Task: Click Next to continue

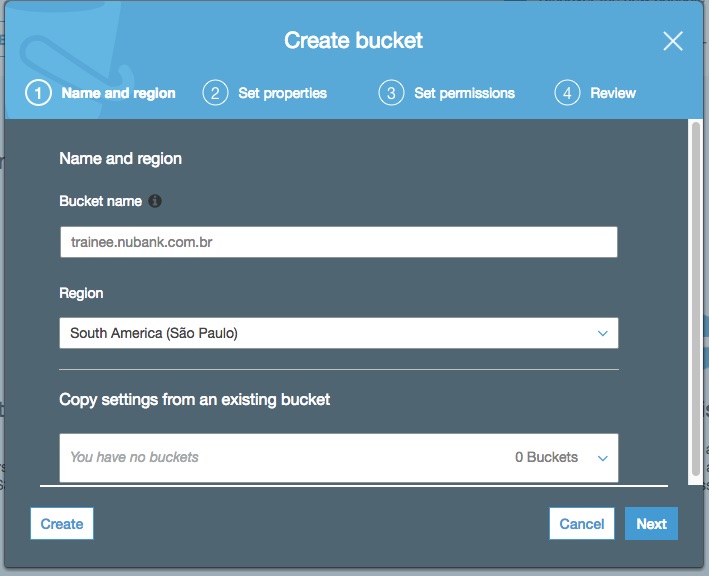Action: click(651, 524)
